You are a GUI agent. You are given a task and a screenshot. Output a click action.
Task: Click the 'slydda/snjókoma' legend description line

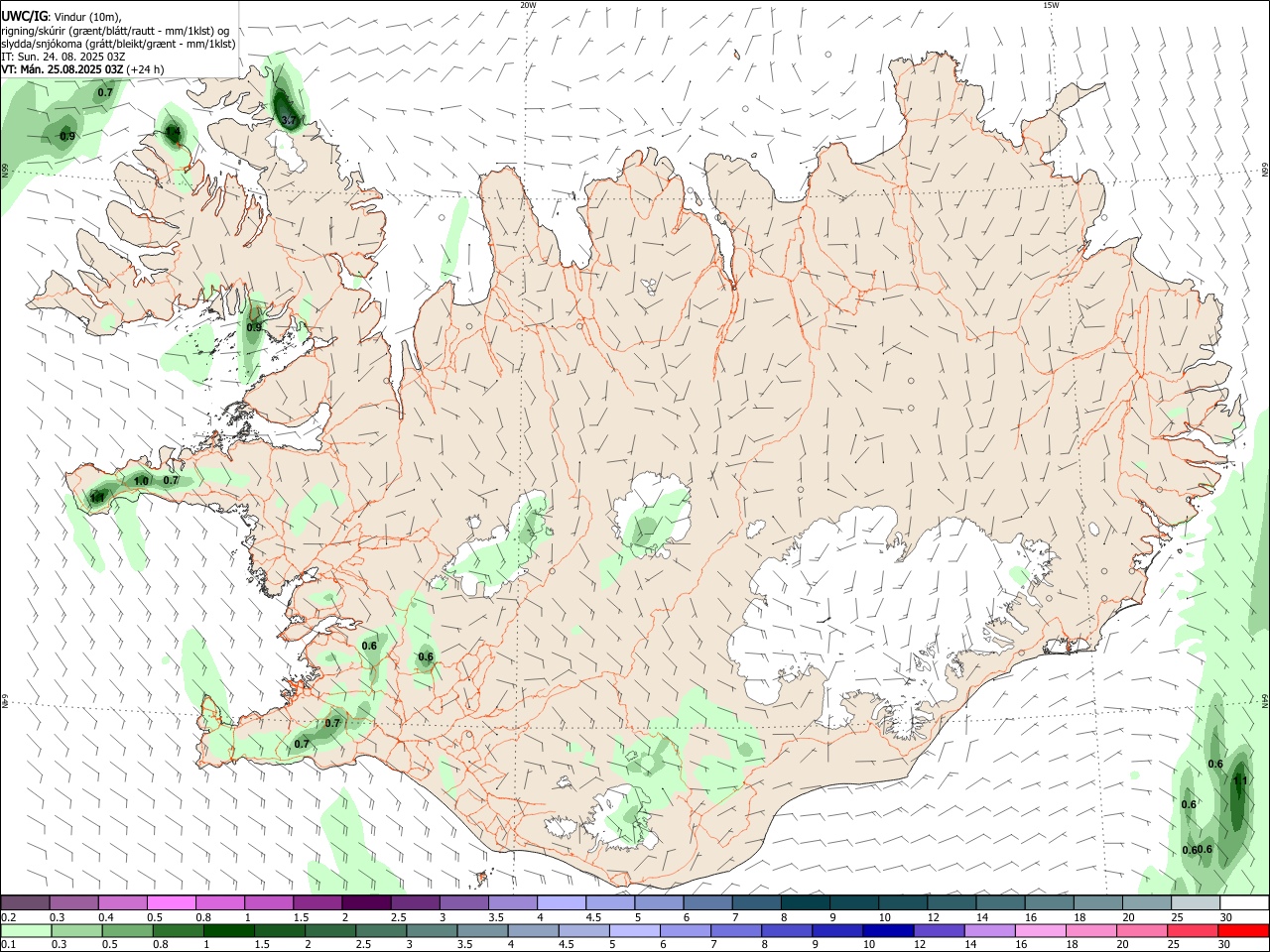click(118, 44)
